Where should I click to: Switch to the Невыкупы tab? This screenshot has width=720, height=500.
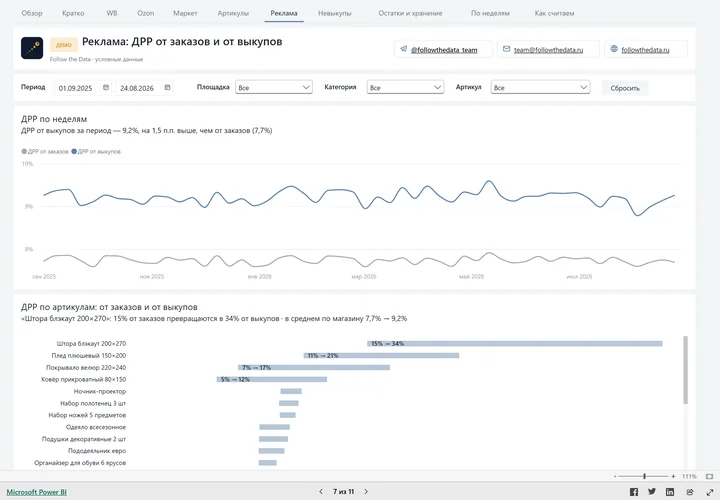coord(335,13)
